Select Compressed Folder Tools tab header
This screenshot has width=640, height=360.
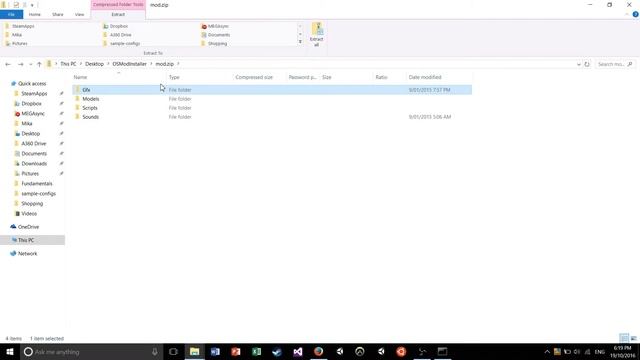click(x=118, y=4)
